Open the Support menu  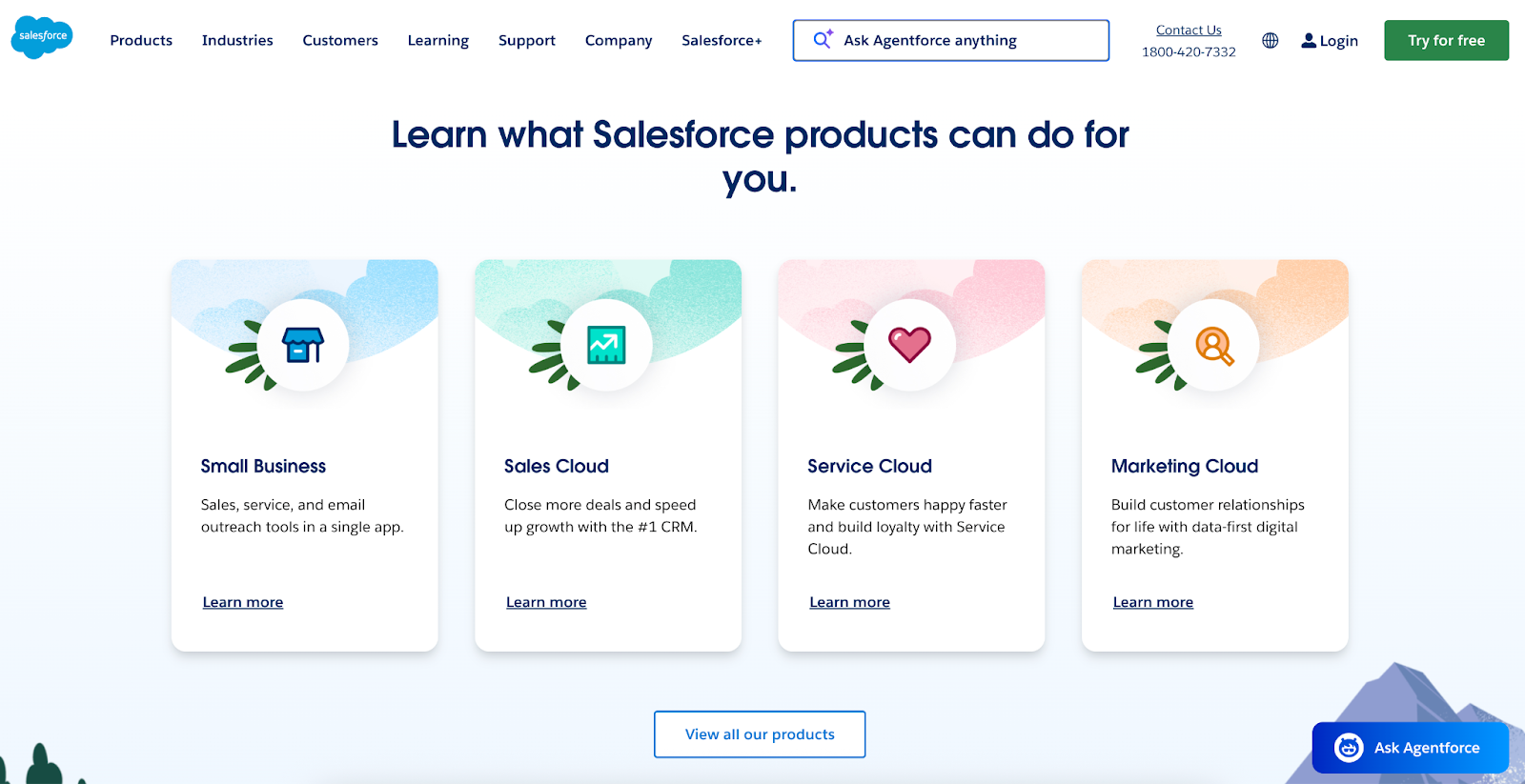tap(527, 40)
